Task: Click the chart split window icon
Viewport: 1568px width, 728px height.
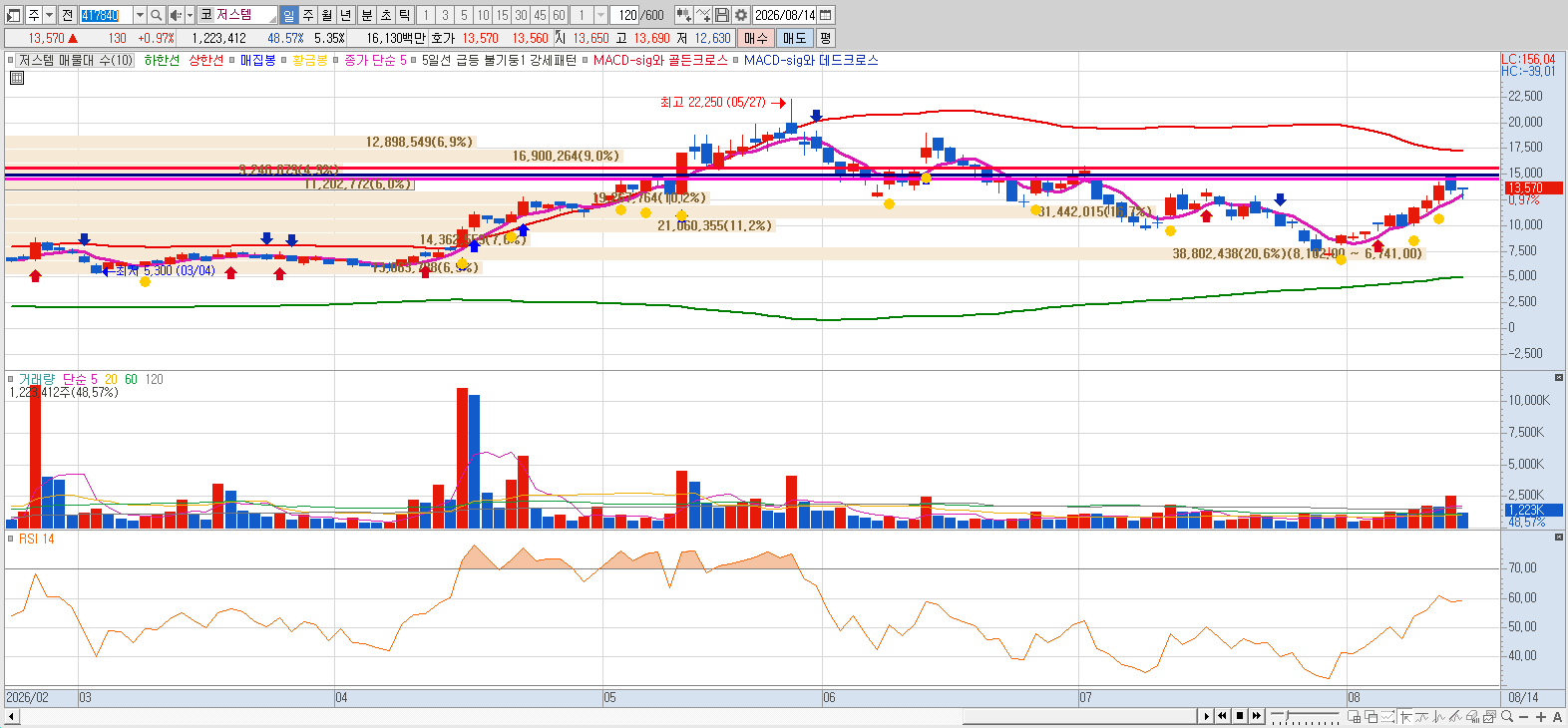Action: [1354, 716]
